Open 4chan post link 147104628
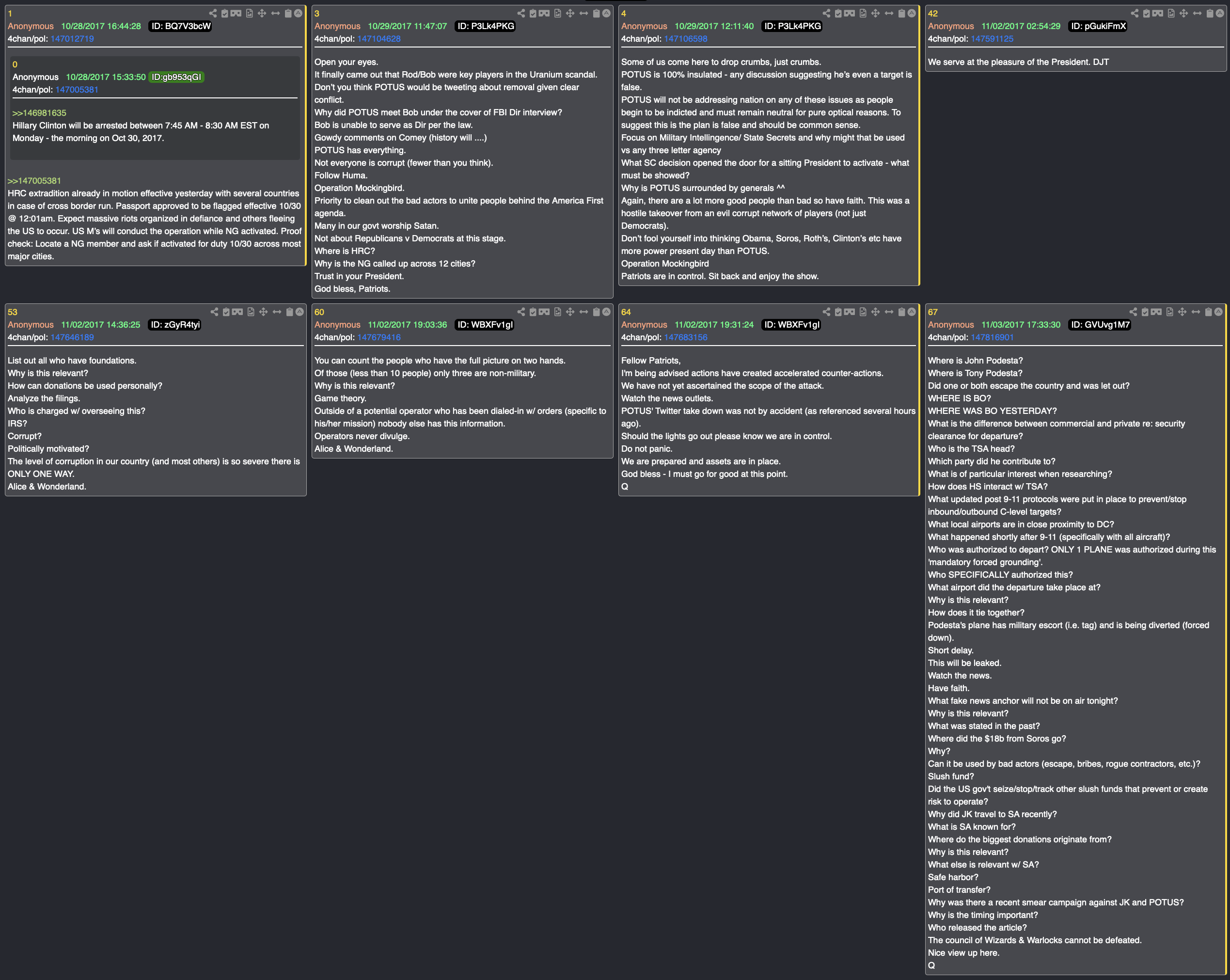 (x=379, y=39)
